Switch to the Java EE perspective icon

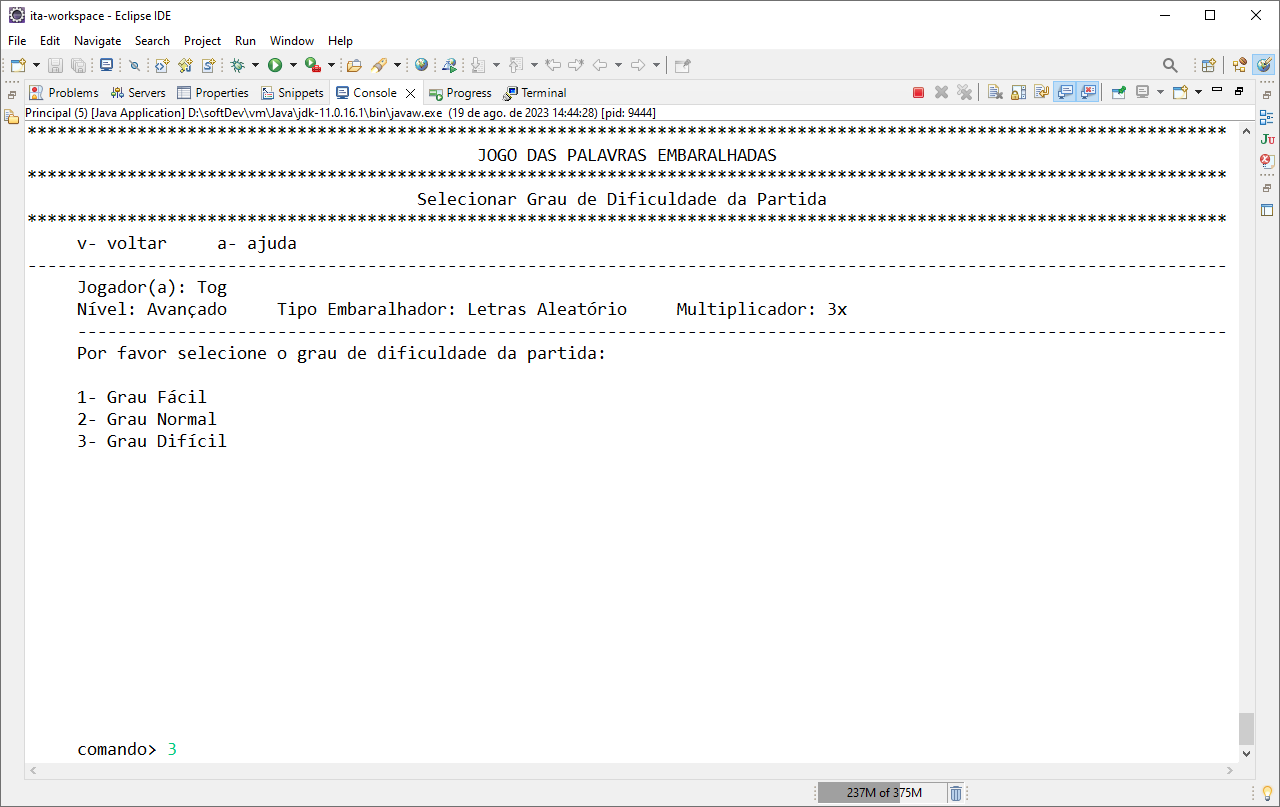pos(1240,65)
